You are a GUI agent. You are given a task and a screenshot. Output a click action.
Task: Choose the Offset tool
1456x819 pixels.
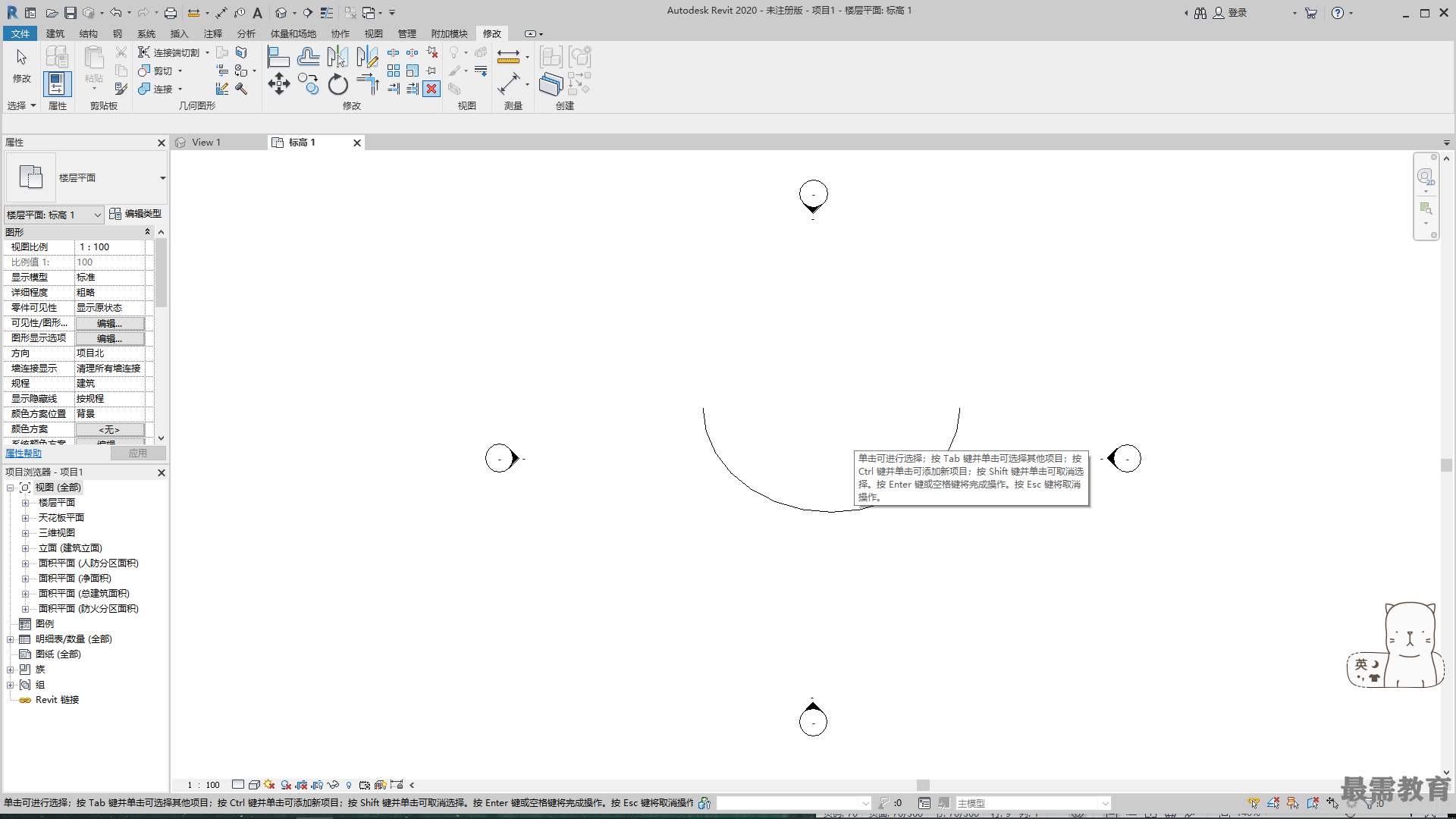click(x=308, y=57)
